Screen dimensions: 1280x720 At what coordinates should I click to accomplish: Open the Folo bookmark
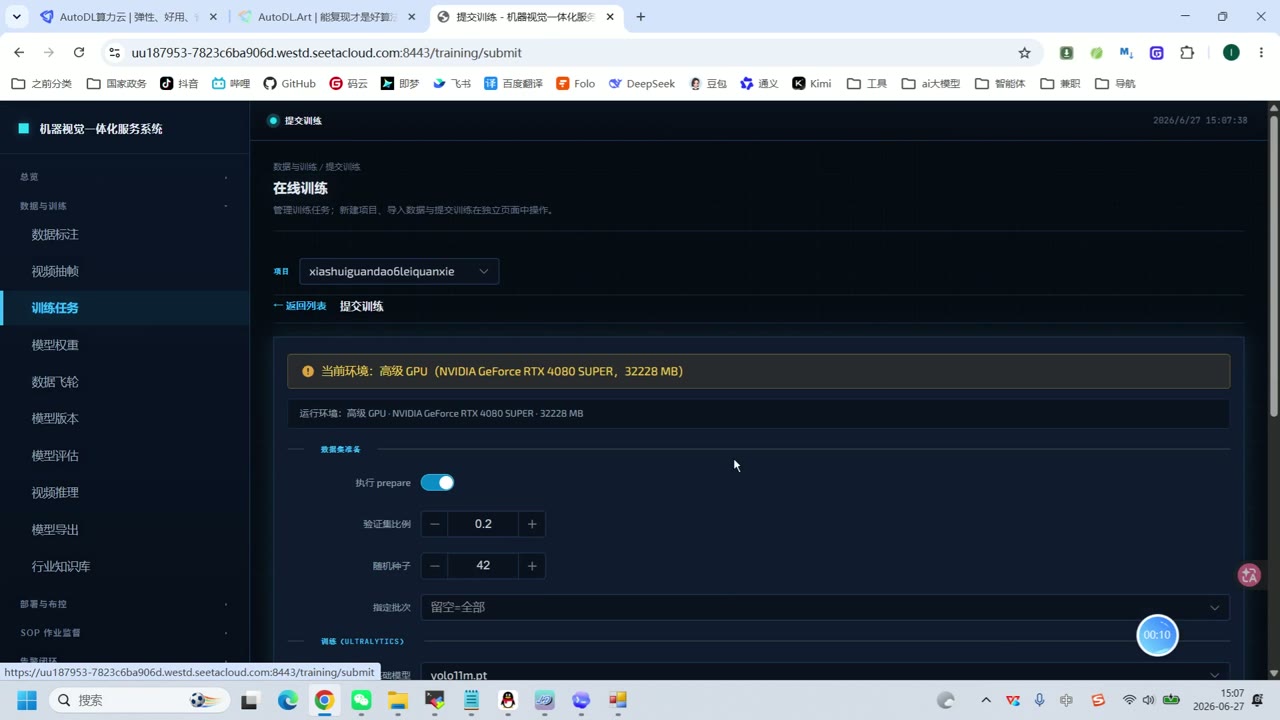click(576, 83)
